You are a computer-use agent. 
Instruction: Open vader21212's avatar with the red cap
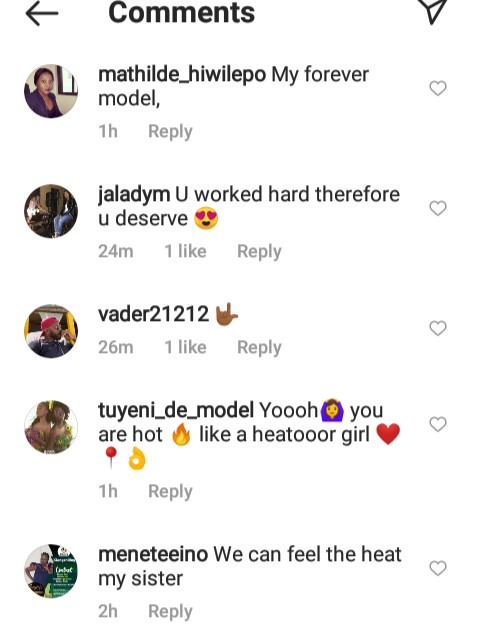(x=51, y=331)
